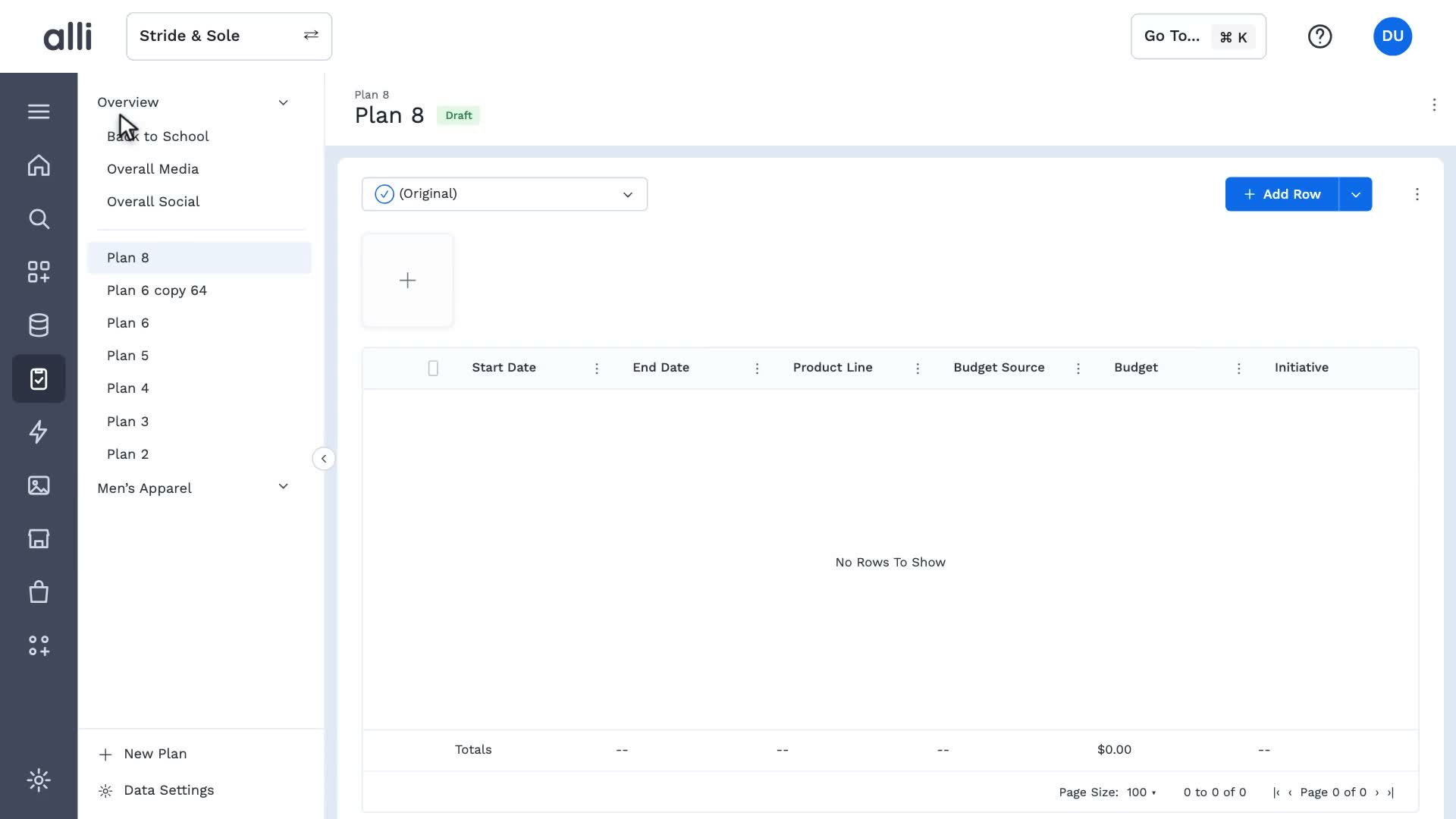Screen dimensions: 1456x819
Task: Open the Budget column menu
Action: [x=1239, y=369]
